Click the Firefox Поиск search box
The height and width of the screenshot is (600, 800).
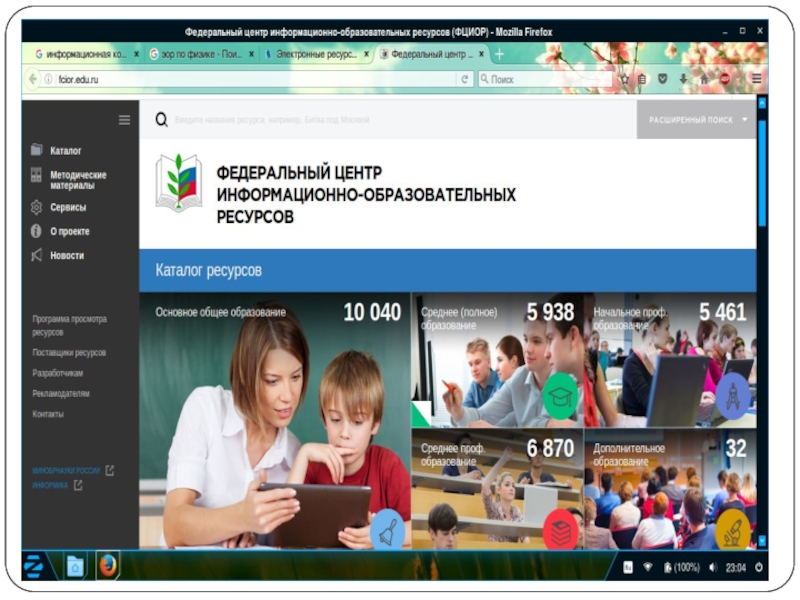coord(545,79)
